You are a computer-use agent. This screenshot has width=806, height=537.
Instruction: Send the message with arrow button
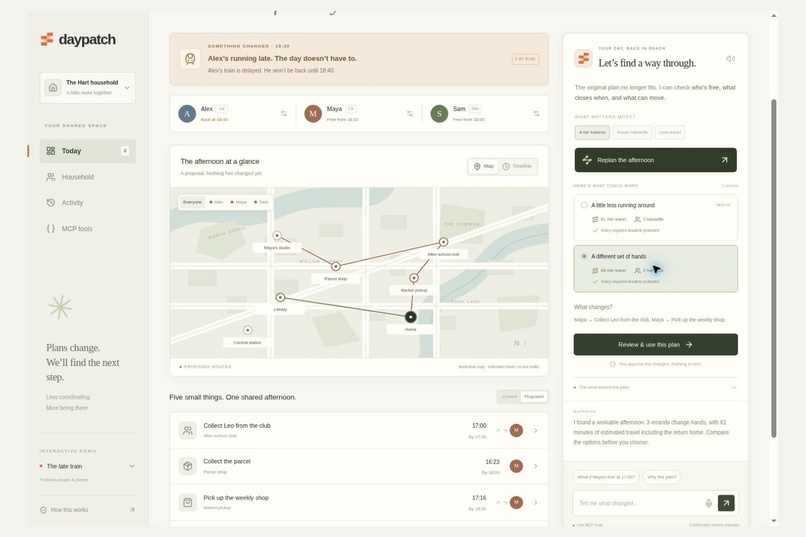pos(726,503)
